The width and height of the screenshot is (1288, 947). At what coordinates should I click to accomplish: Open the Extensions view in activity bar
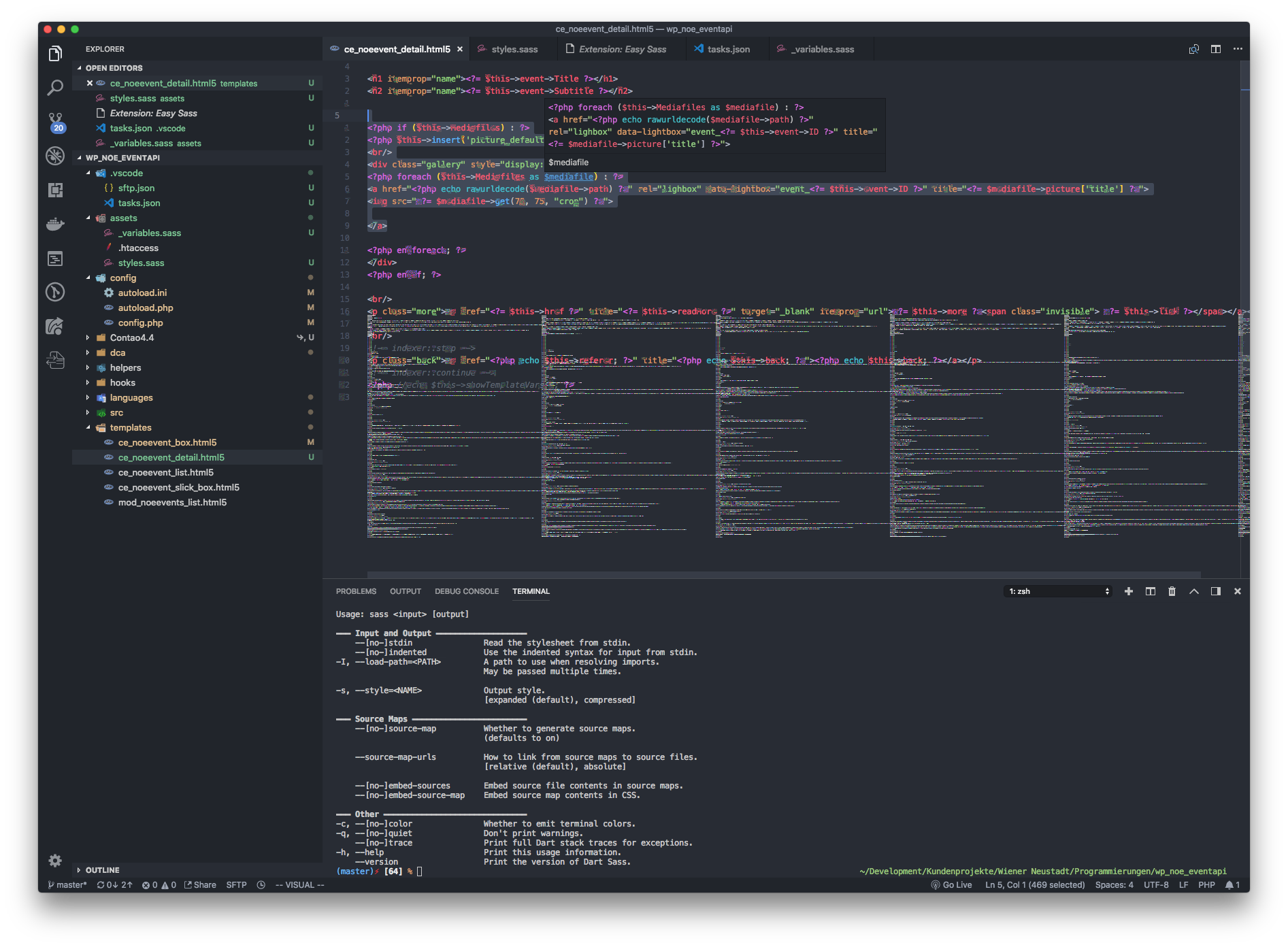click(55, 190)
